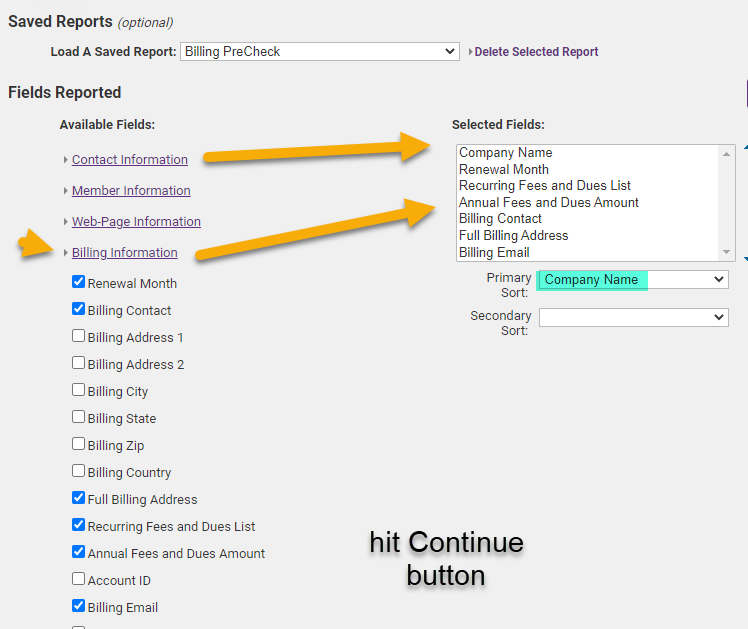Tick the Account ID checkbox

[x=79, y=580]
